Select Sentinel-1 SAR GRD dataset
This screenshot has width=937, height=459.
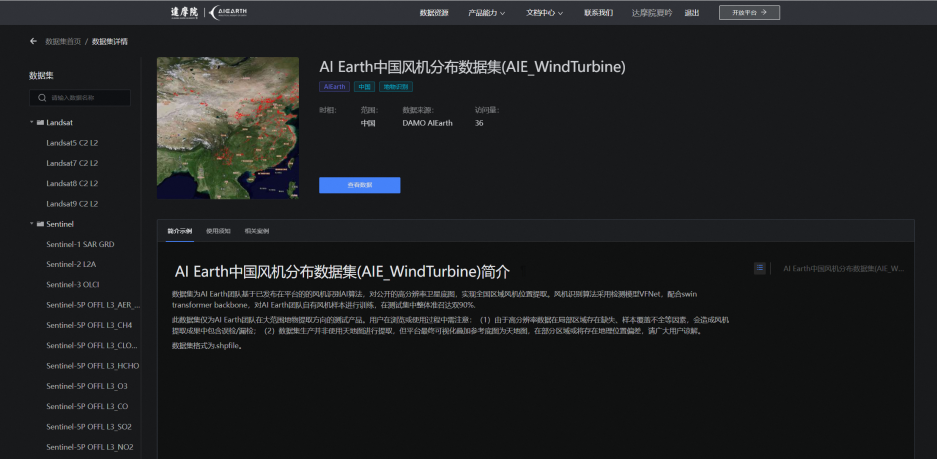80,244
